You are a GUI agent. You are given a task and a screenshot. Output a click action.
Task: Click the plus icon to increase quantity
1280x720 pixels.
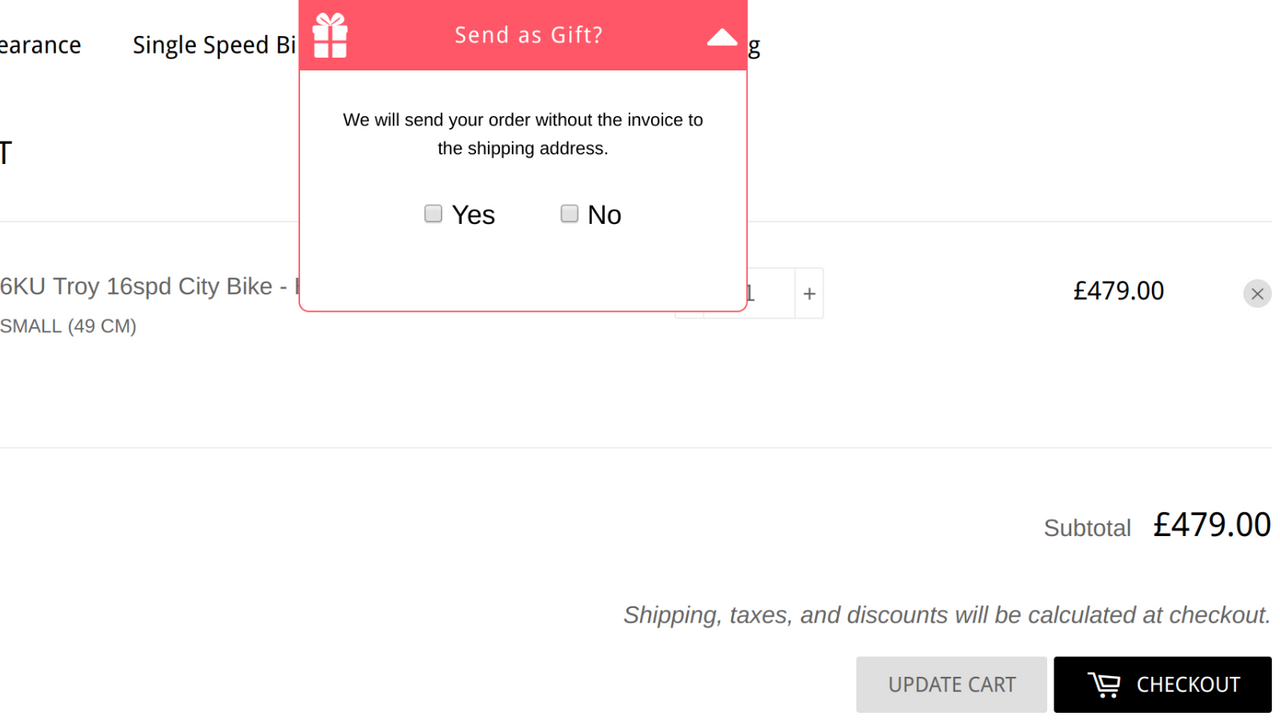pos(809,293)
